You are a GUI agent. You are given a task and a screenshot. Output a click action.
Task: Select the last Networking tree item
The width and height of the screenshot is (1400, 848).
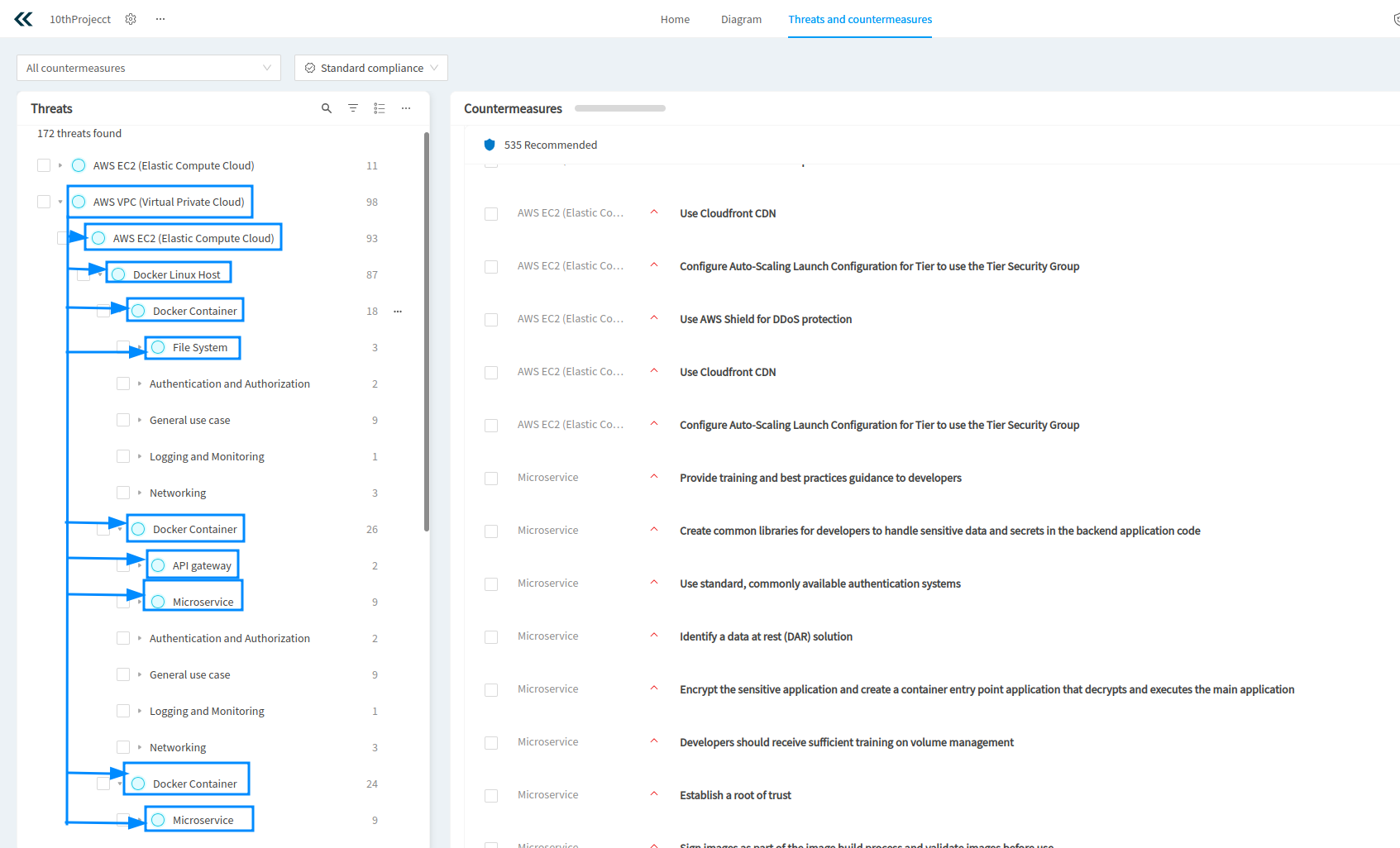178,747
